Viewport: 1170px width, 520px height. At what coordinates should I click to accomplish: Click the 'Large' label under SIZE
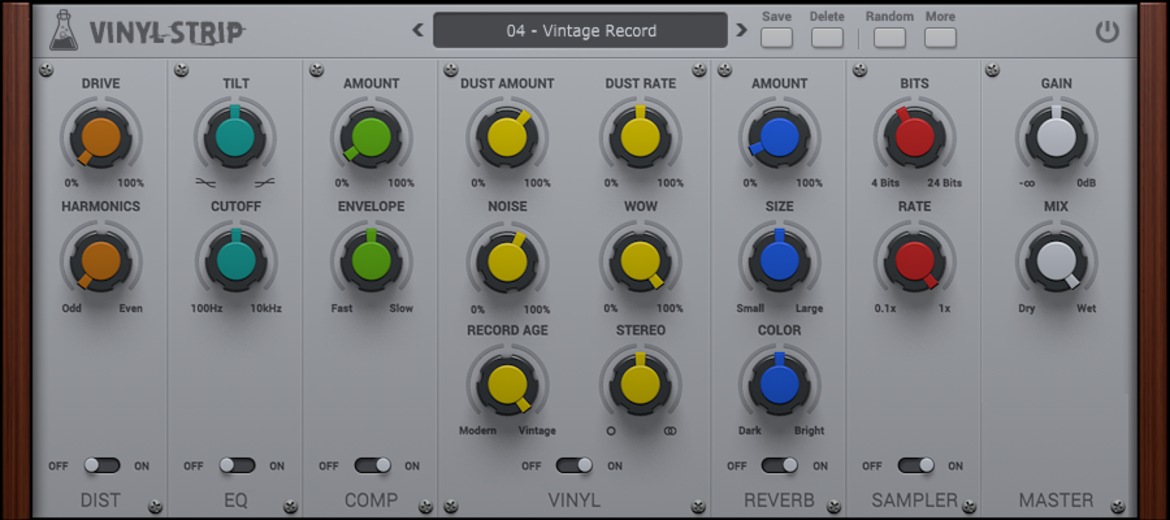pos(809,308)
